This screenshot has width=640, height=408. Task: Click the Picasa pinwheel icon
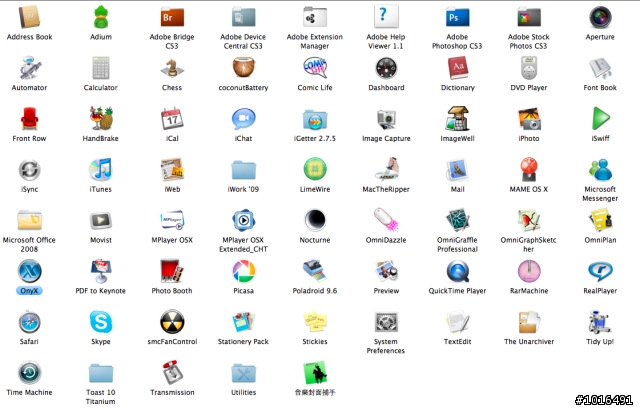243,271
